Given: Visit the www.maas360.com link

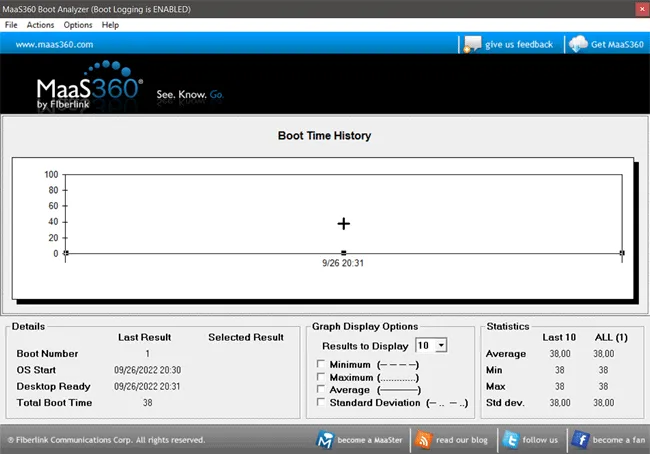Looking at the screenshot, I should pos(54,44).
